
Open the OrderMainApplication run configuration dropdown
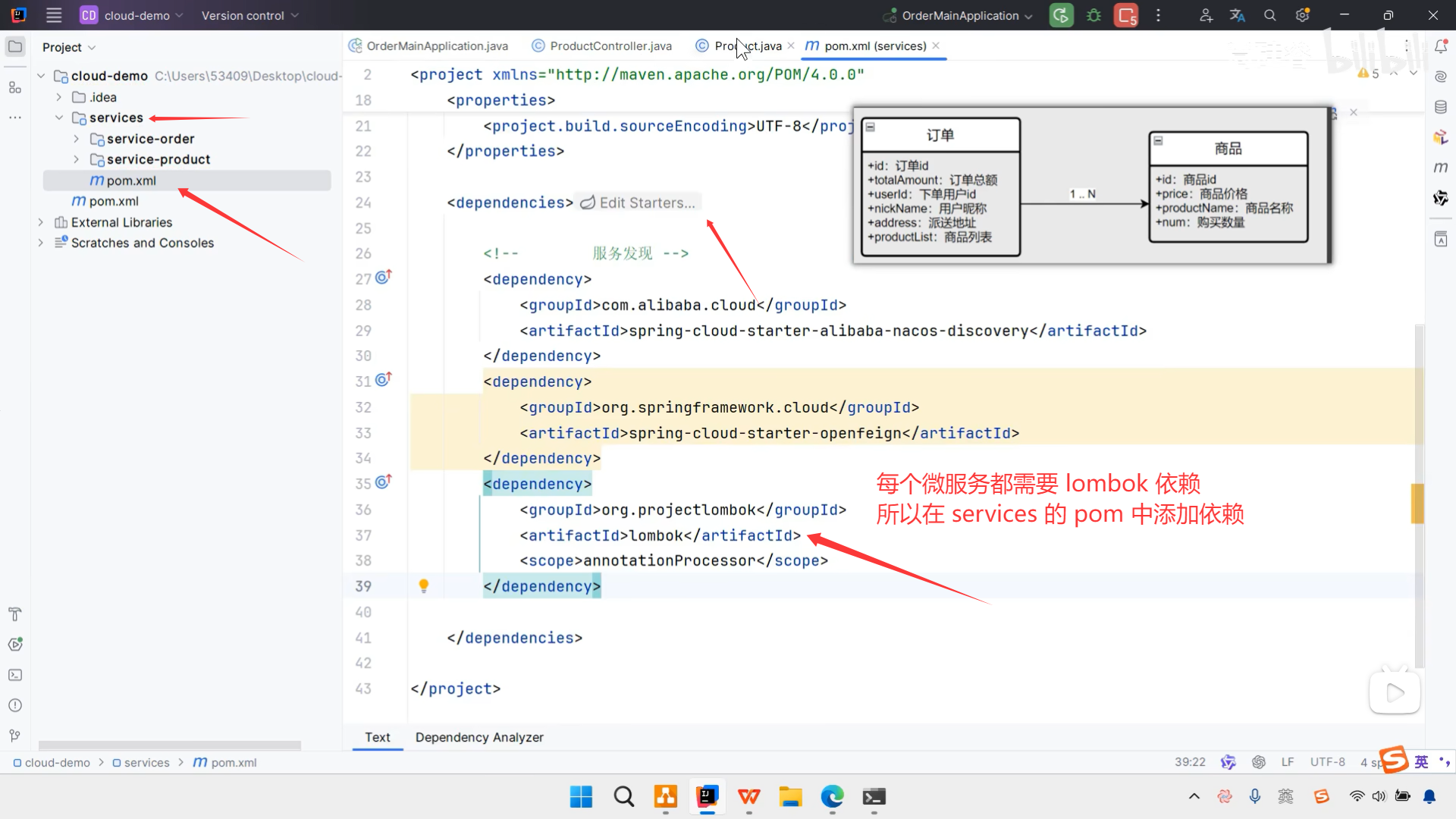click(959, 15)
